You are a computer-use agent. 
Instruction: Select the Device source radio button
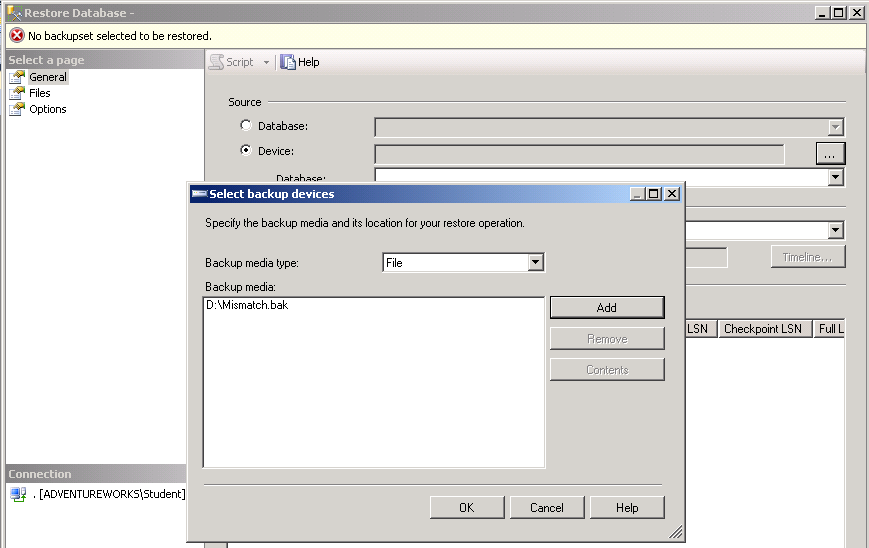pos(246,151)
